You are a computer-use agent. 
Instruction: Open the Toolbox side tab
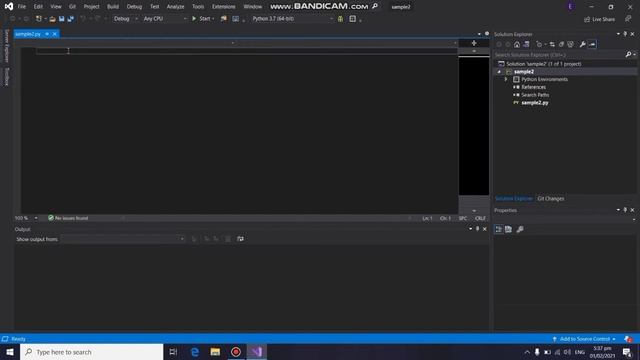coord(6,76)
